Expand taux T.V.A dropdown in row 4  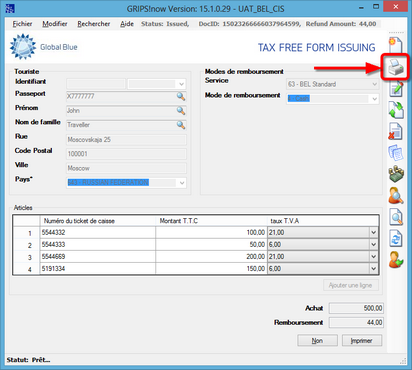[x=374, y=269]
